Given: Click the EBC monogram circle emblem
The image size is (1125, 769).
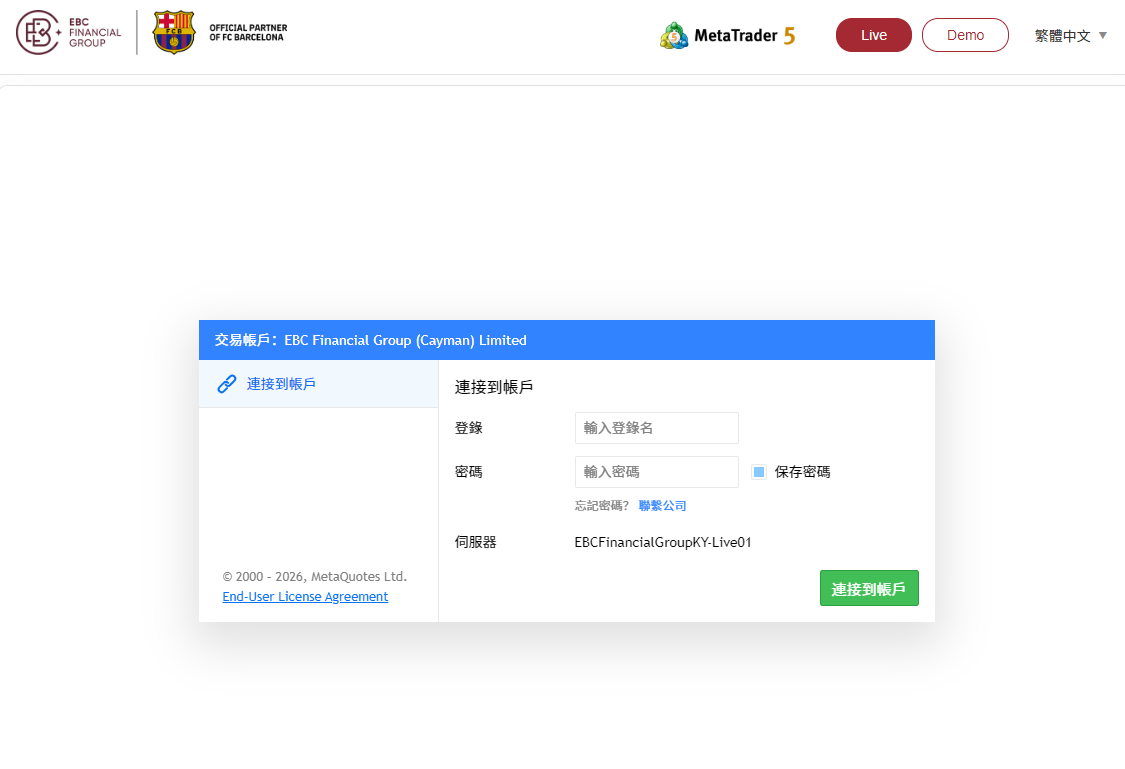Looking at the screenshot, I should (36, 32).
